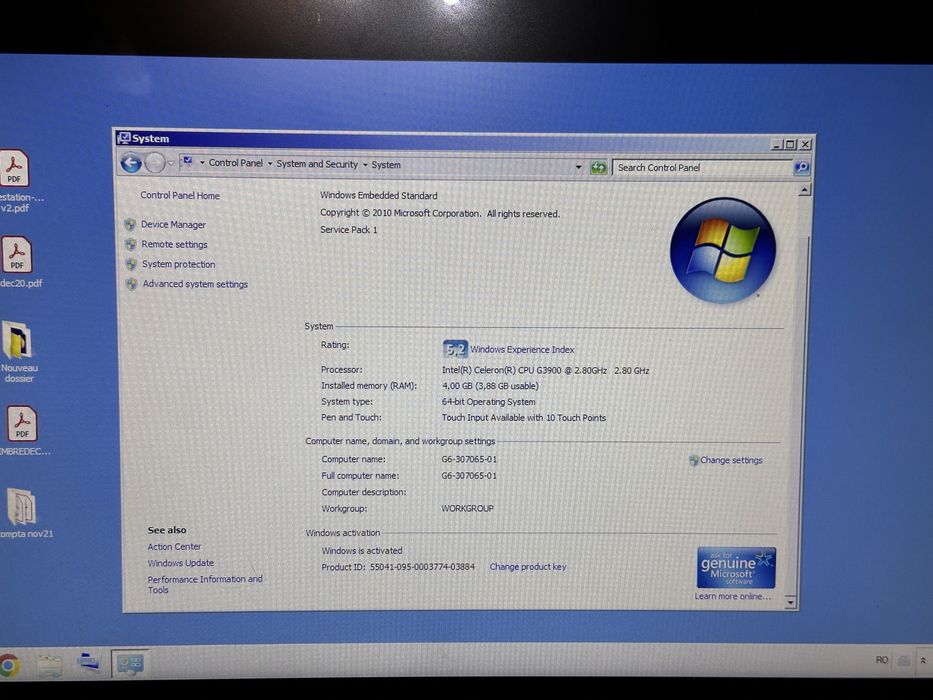This screenshot has height=700, width=933.
Task: Expand the arrow after Control Panel breadcrumb
Action: pyautogui.click(x=270, y=164)
